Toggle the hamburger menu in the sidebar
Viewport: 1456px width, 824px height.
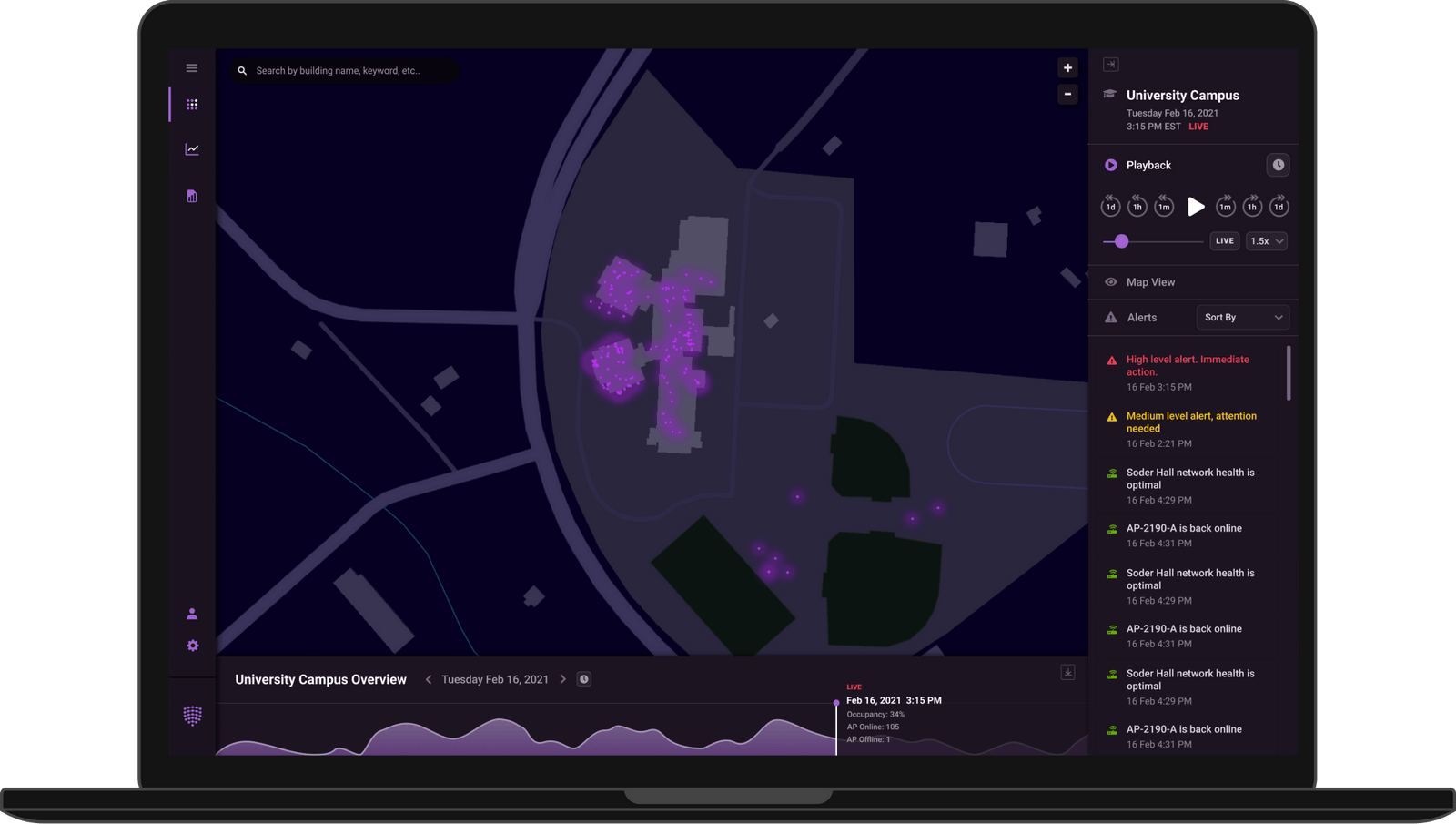(191, 67)
